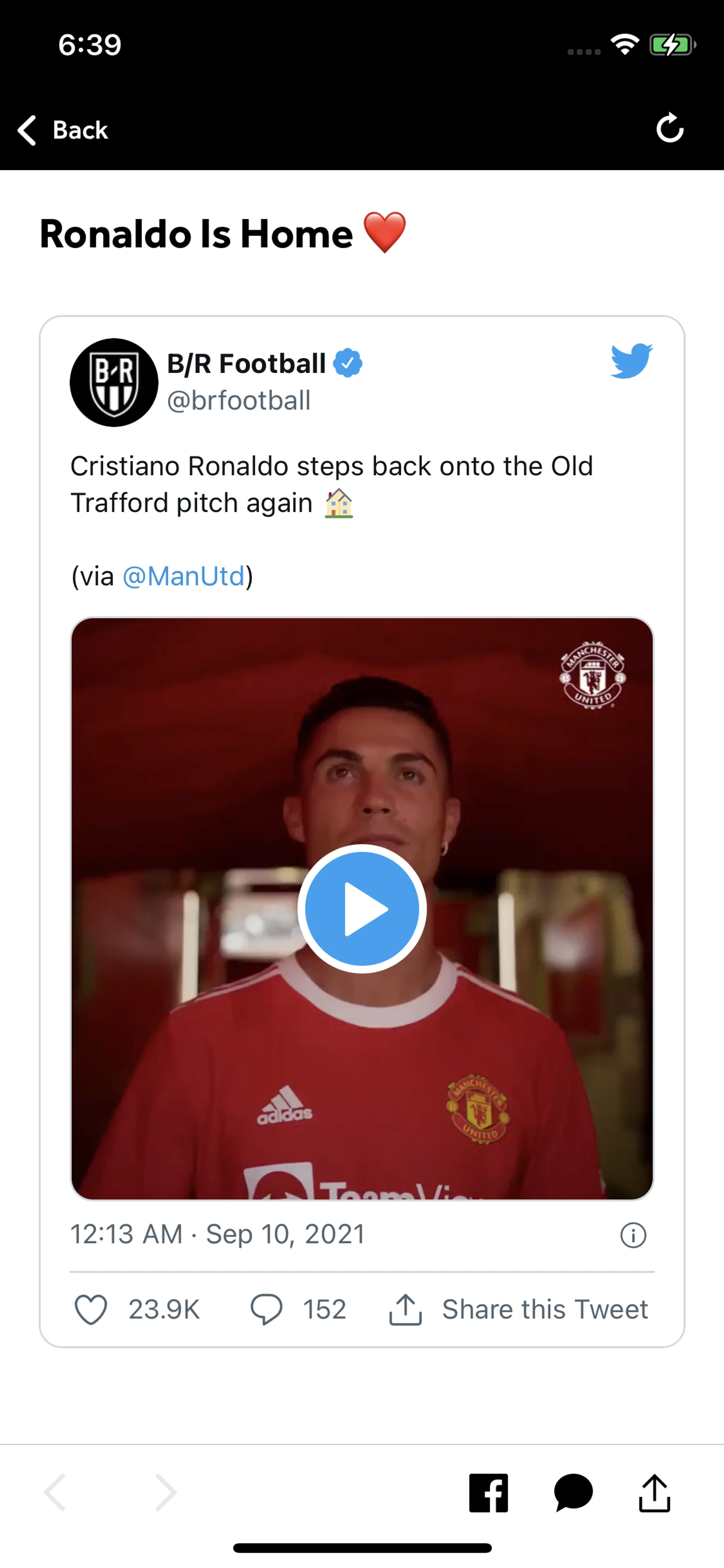
Task: Tap the blue verified badge
Action: [x=348, y=363]
